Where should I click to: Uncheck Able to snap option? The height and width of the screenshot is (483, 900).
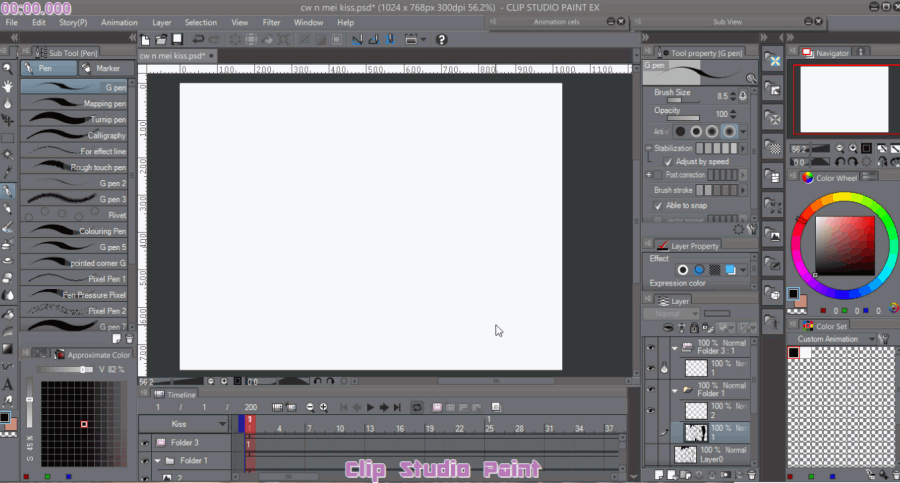click(x=658, y=206)
